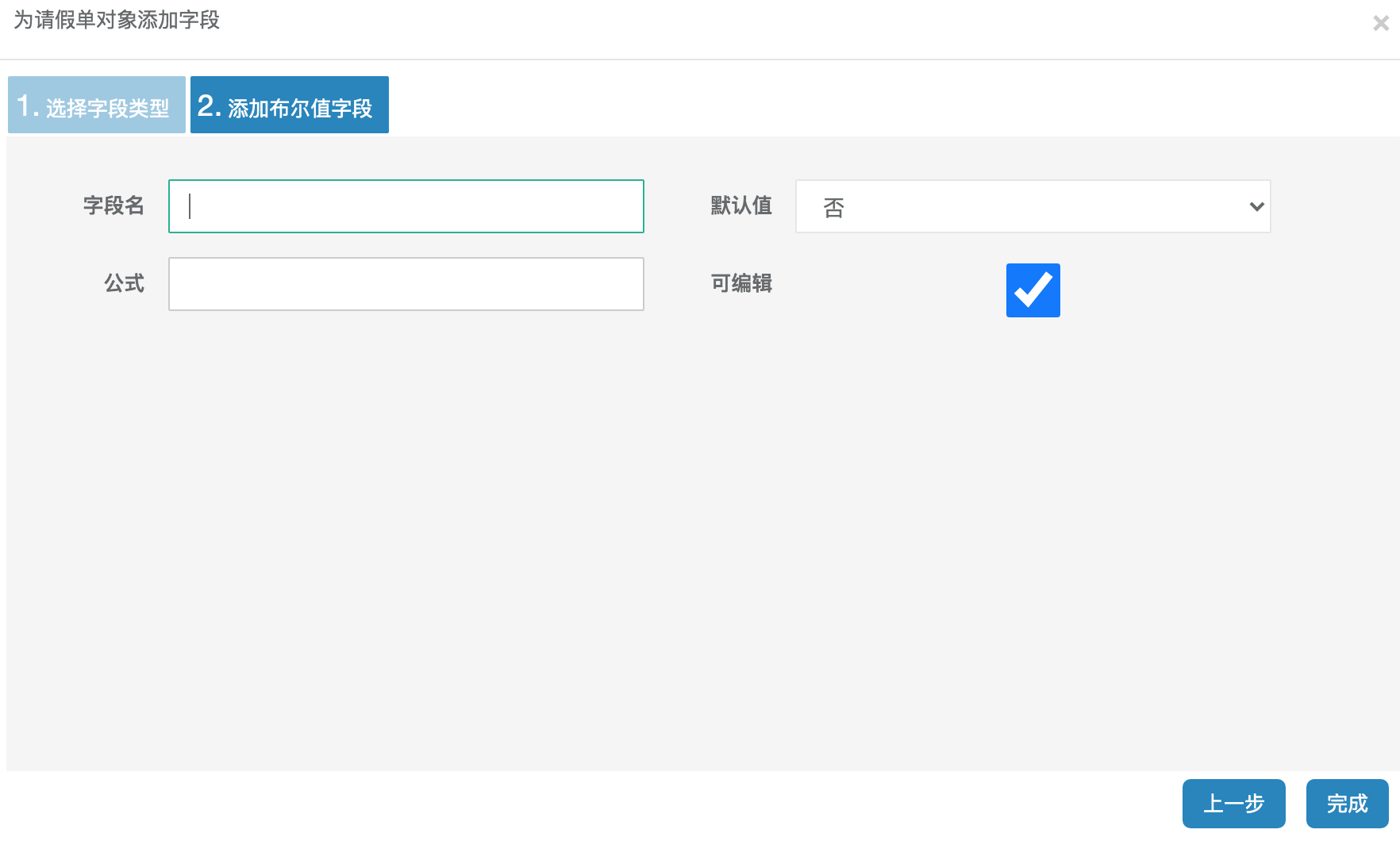Viewport: 1400px width, 841px height.
Task: Focus the 公式 formula input box
Action: (x=406, y=283)
